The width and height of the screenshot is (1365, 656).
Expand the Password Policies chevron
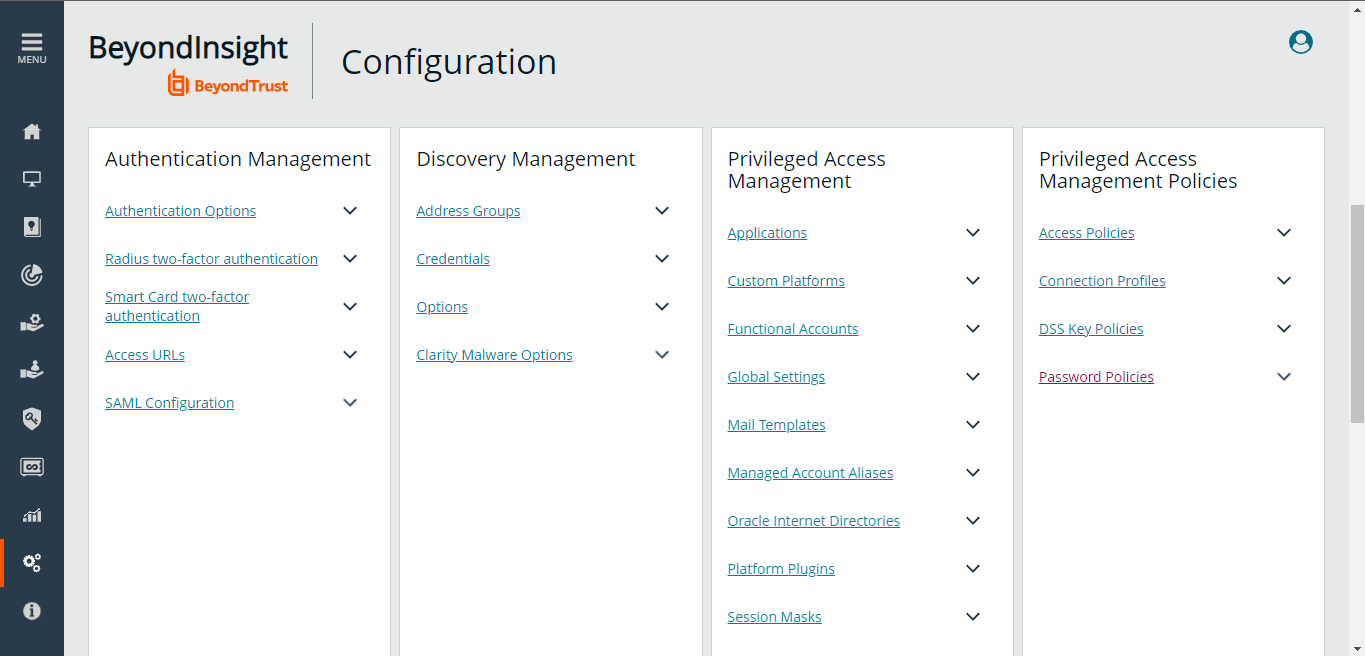tap(1284, 377)
